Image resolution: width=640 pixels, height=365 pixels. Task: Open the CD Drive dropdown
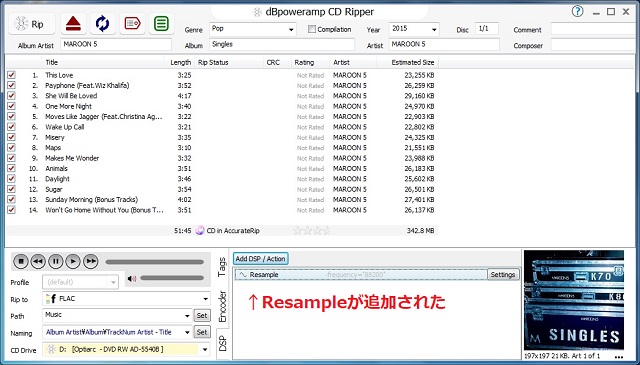(205, 349)
